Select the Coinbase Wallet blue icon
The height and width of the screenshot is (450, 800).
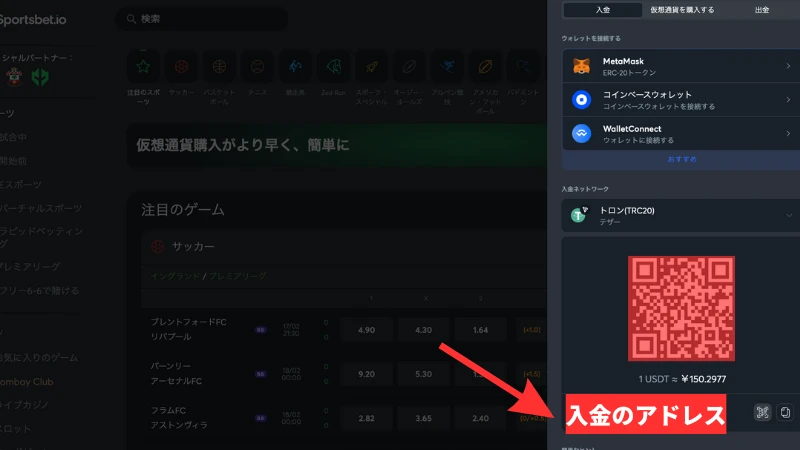coord(581,99)
